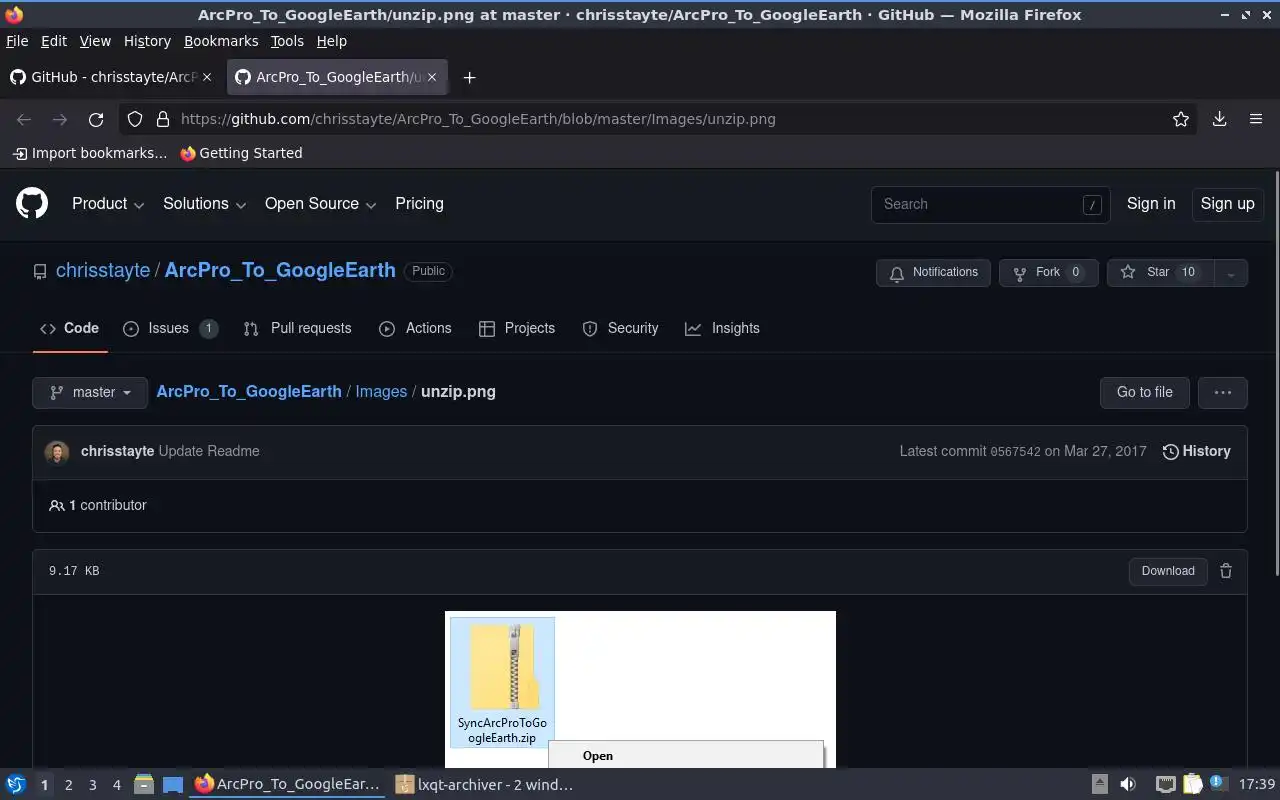Viewport: 1280px width, 800px height.
Task: Open the Firefox hamburger application menu
Action: click(x=1256, y=119)
